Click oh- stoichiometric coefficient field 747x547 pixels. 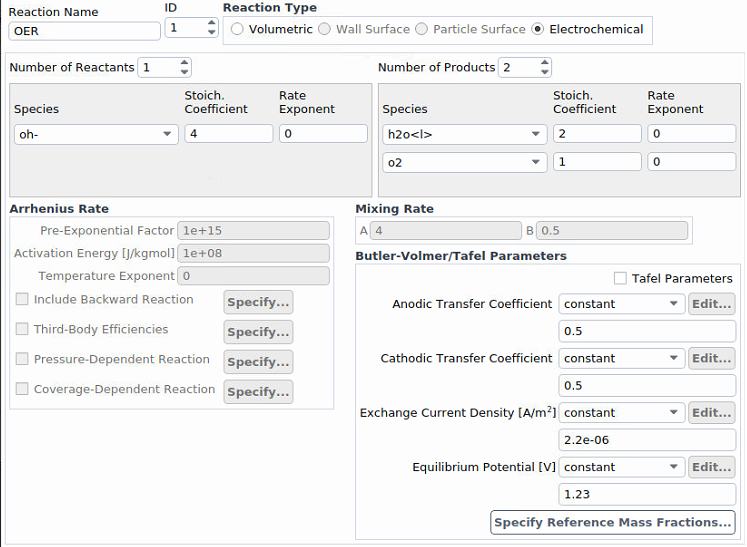(229, 133)
